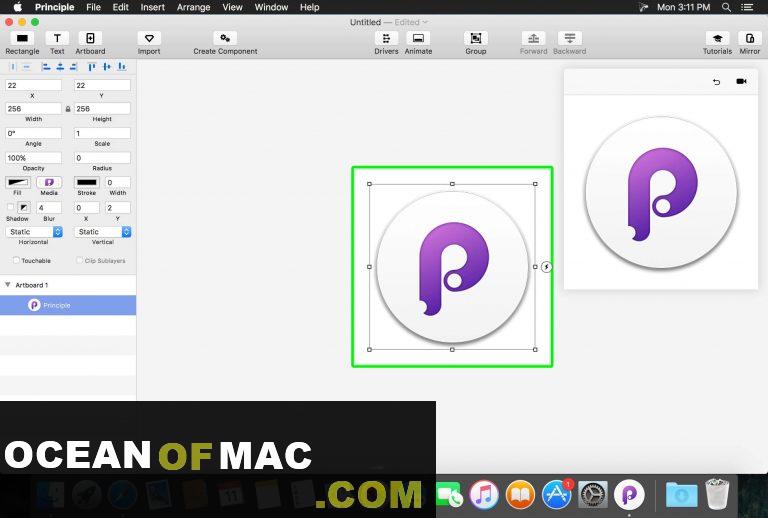
Task: Click the distribute horizontally icon
Action: point(13,67)
